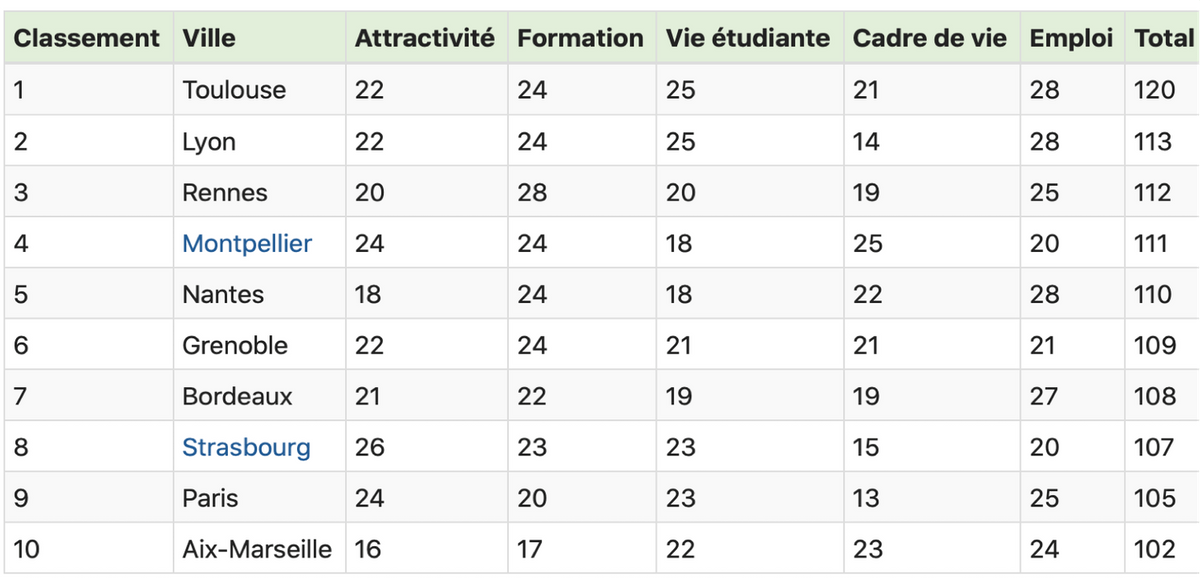This screenshot has height=584, width=1200.
Task: Click Aix-Marseille's total score of 102
Action: click(1154, 549)
